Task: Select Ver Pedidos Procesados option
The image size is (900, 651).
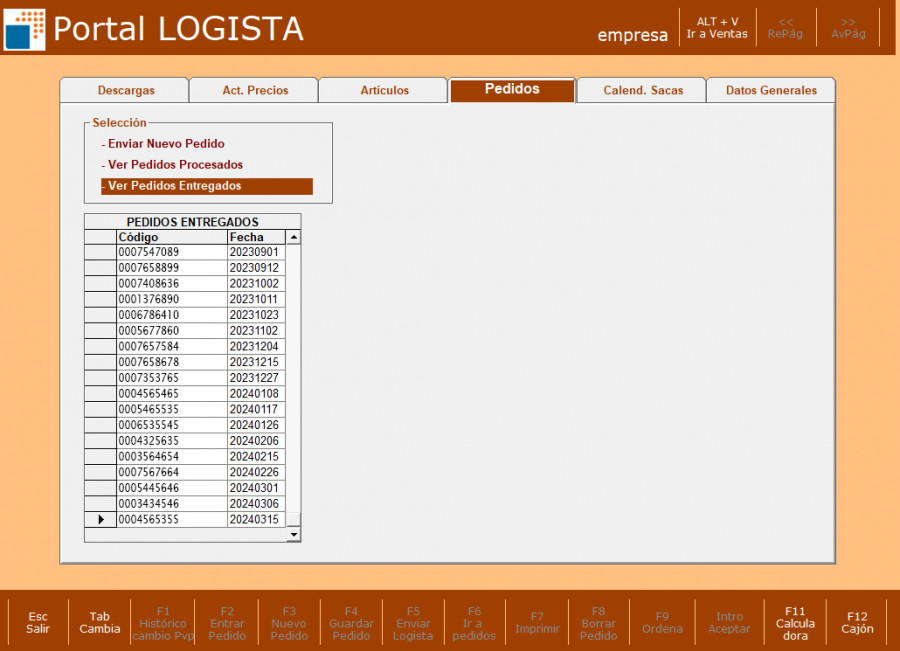Action: pyautogui.click(x=175, y=165)
